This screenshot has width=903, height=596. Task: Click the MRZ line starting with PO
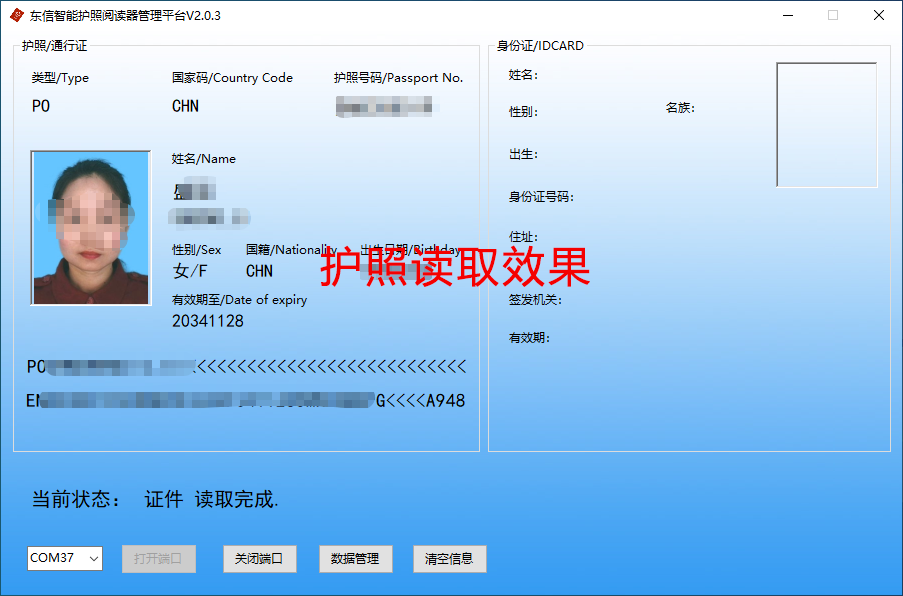click(x=246, y=367)
